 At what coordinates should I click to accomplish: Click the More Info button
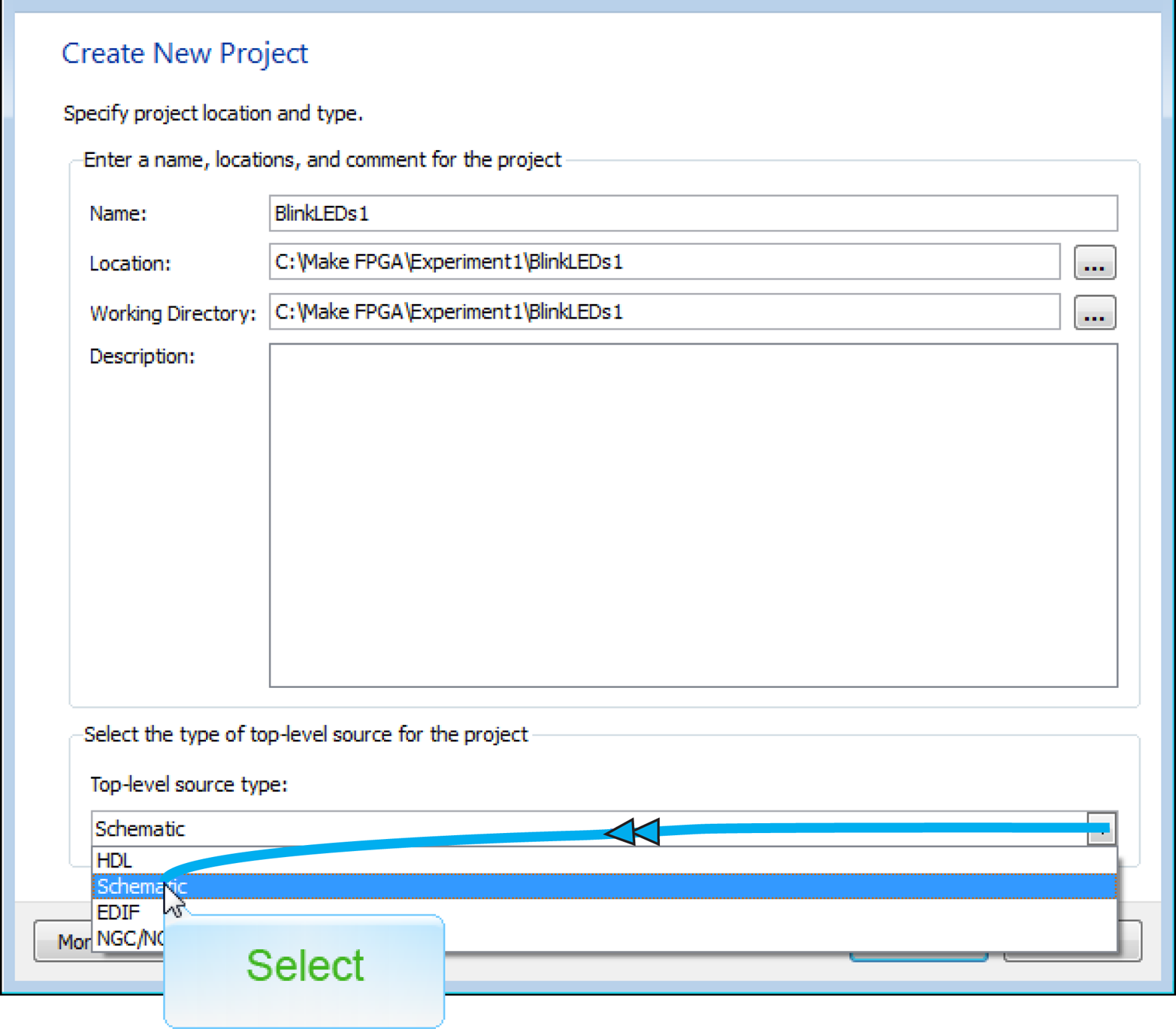62,941
